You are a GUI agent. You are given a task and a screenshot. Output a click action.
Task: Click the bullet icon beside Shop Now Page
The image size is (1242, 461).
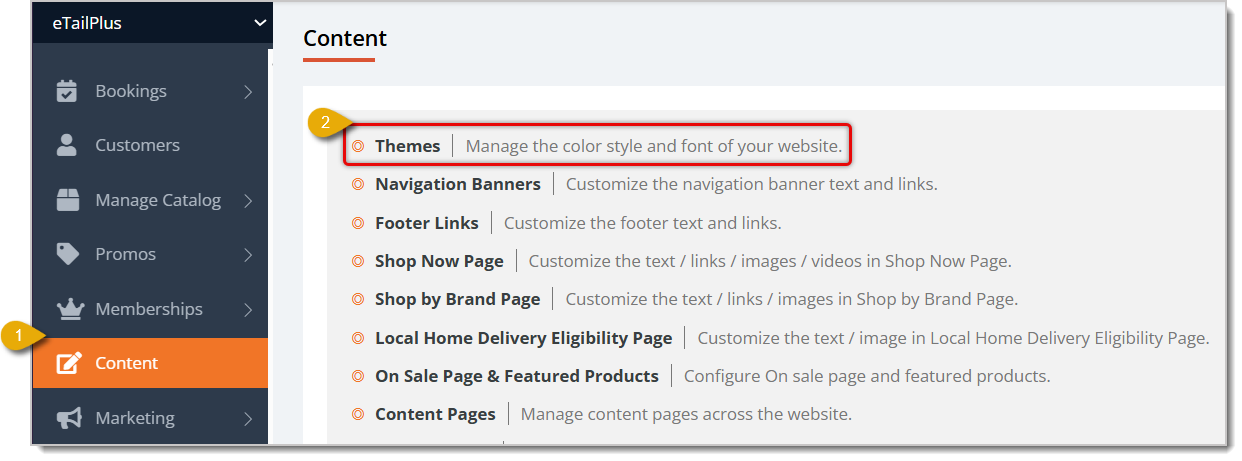(357, 261)
